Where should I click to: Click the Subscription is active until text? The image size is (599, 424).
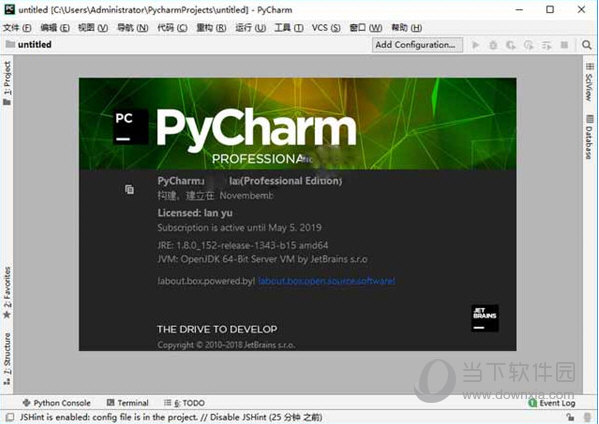(x=240, y=228)
